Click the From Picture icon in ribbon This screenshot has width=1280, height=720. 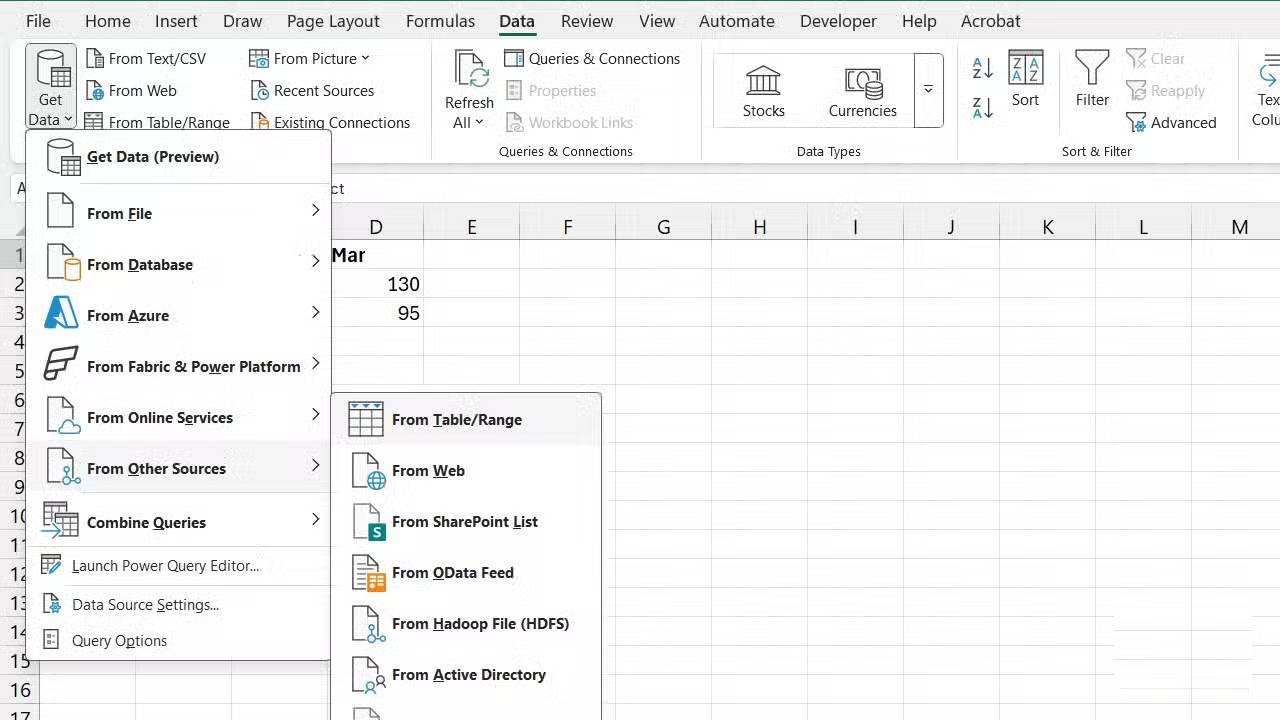259,59
